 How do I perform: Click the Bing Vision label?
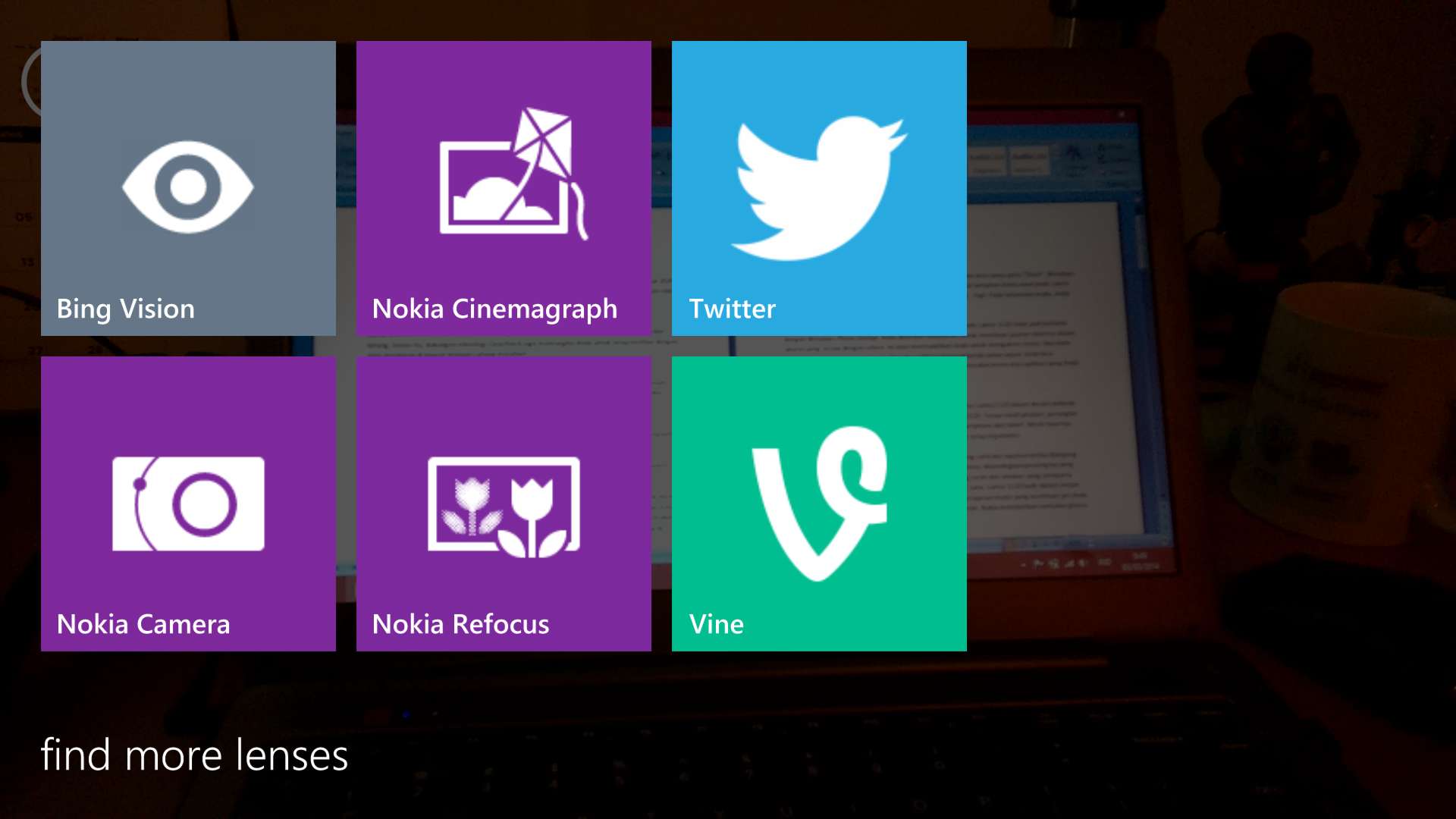tap(126, 309)
